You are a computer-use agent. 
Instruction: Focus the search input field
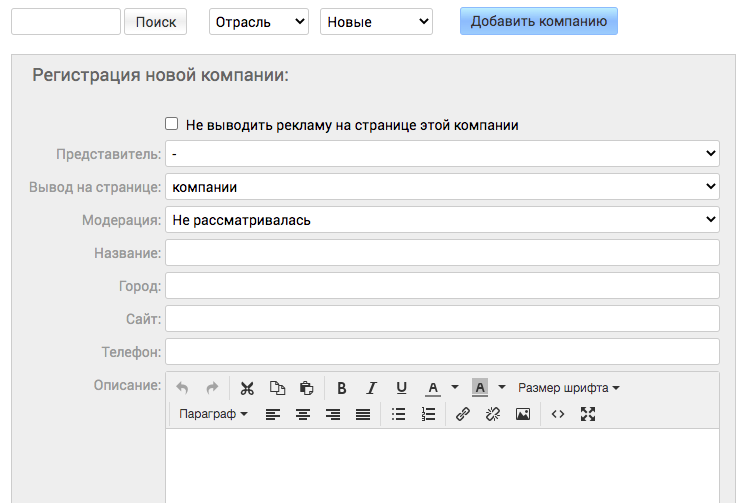coord(66,22)
